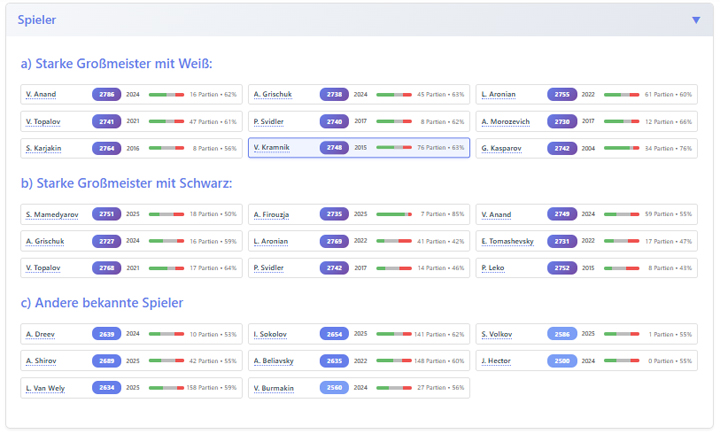720x434 pixels.
Task: Click the Spieler panel header title
Action: pos(37,20)
